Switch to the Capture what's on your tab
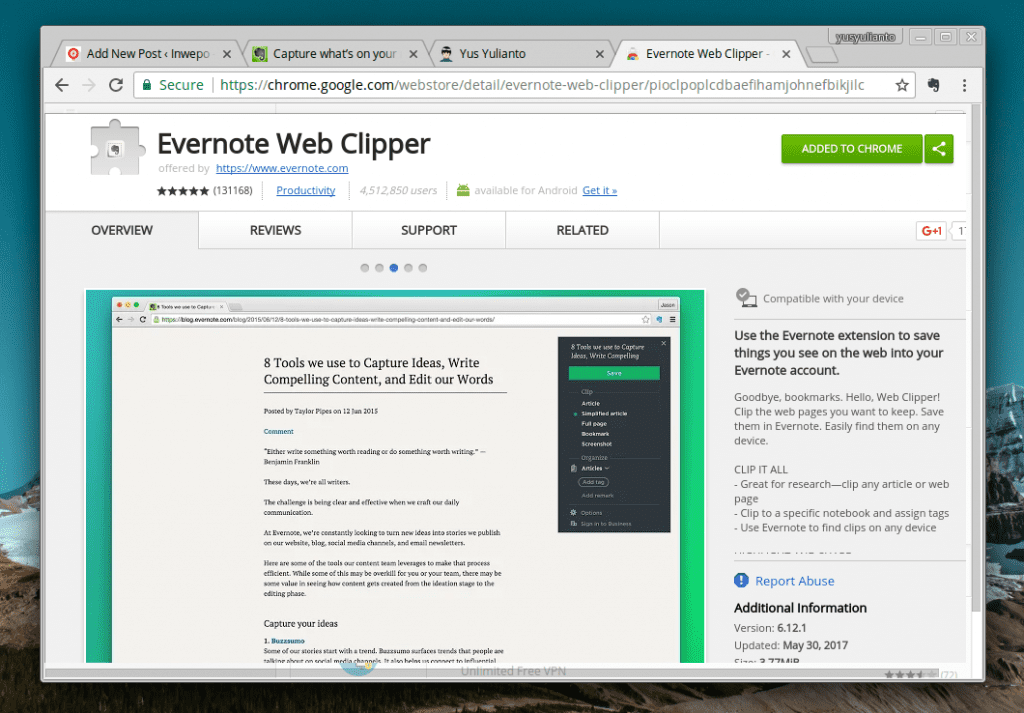The width and height of the screenshot is (1024, 713). click(334, 54)
